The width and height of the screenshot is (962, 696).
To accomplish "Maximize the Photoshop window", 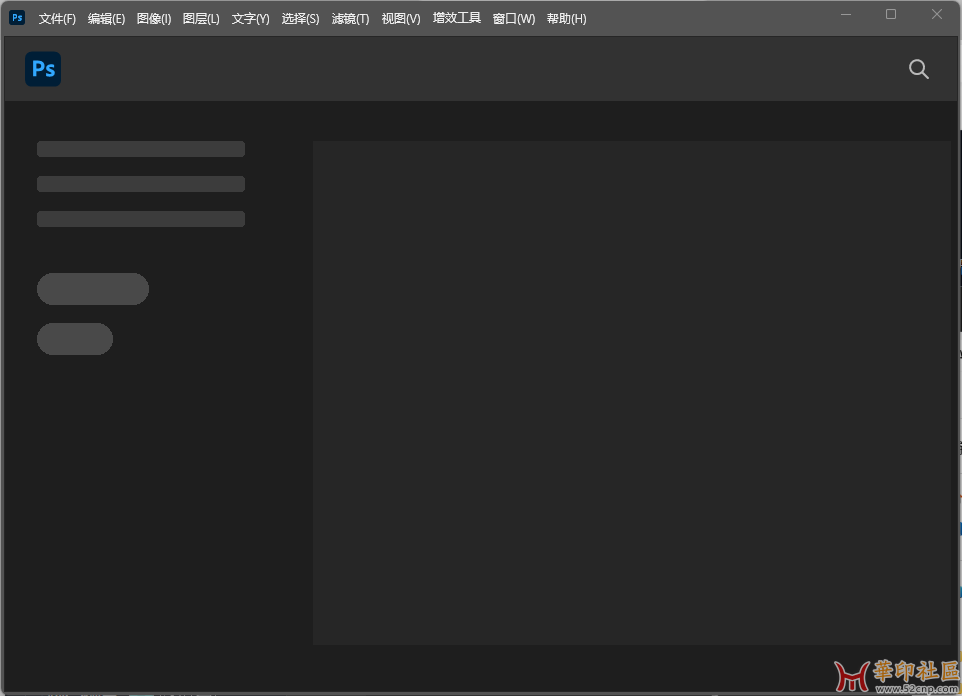I will click(x=891, y=14).
